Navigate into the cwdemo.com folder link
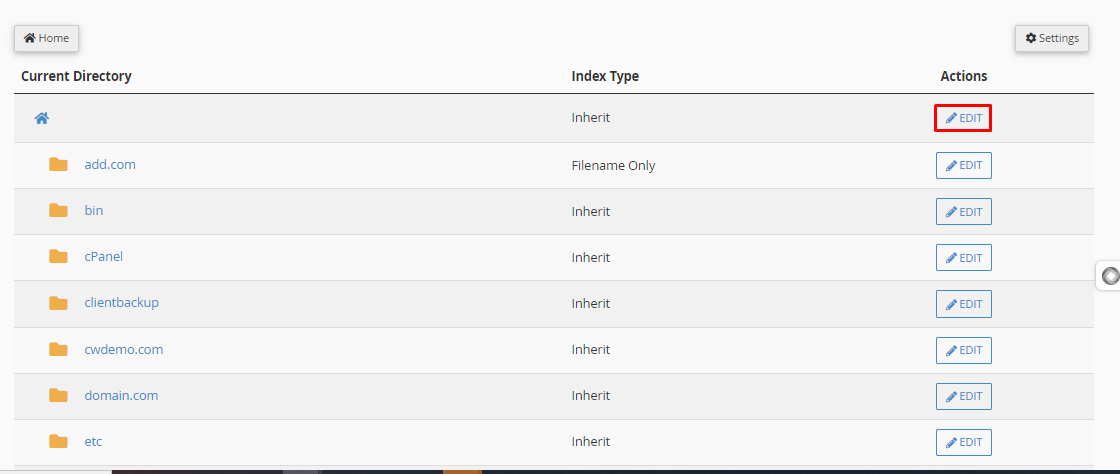This screenshot has width=1120, height=474. pos(124,350)
